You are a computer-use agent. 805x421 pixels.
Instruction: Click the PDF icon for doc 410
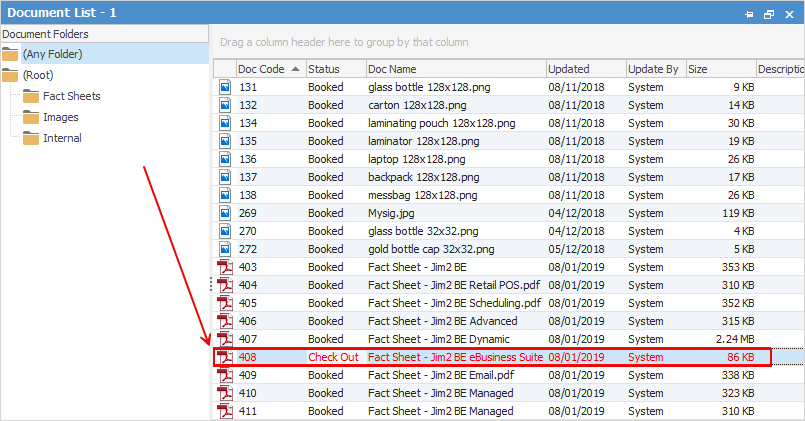(x=225, y=393)
